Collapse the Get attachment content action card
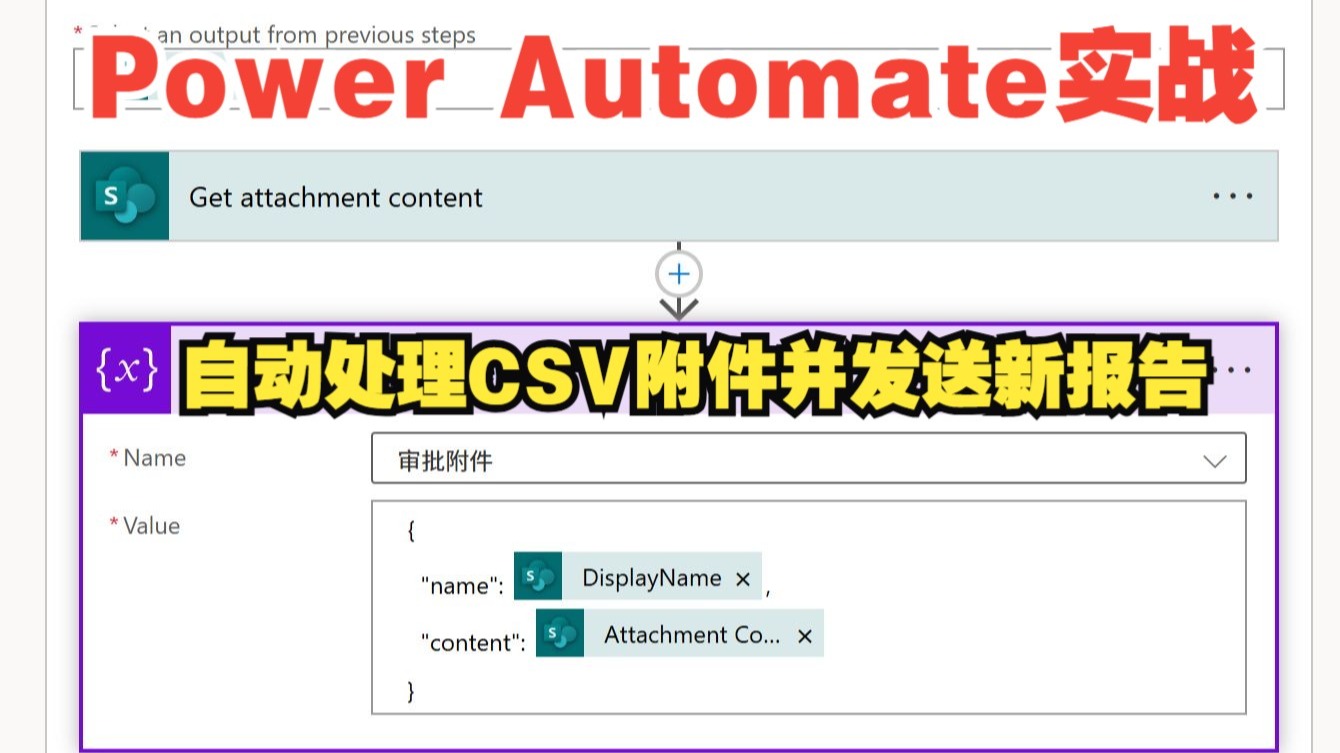 point(335,196)
